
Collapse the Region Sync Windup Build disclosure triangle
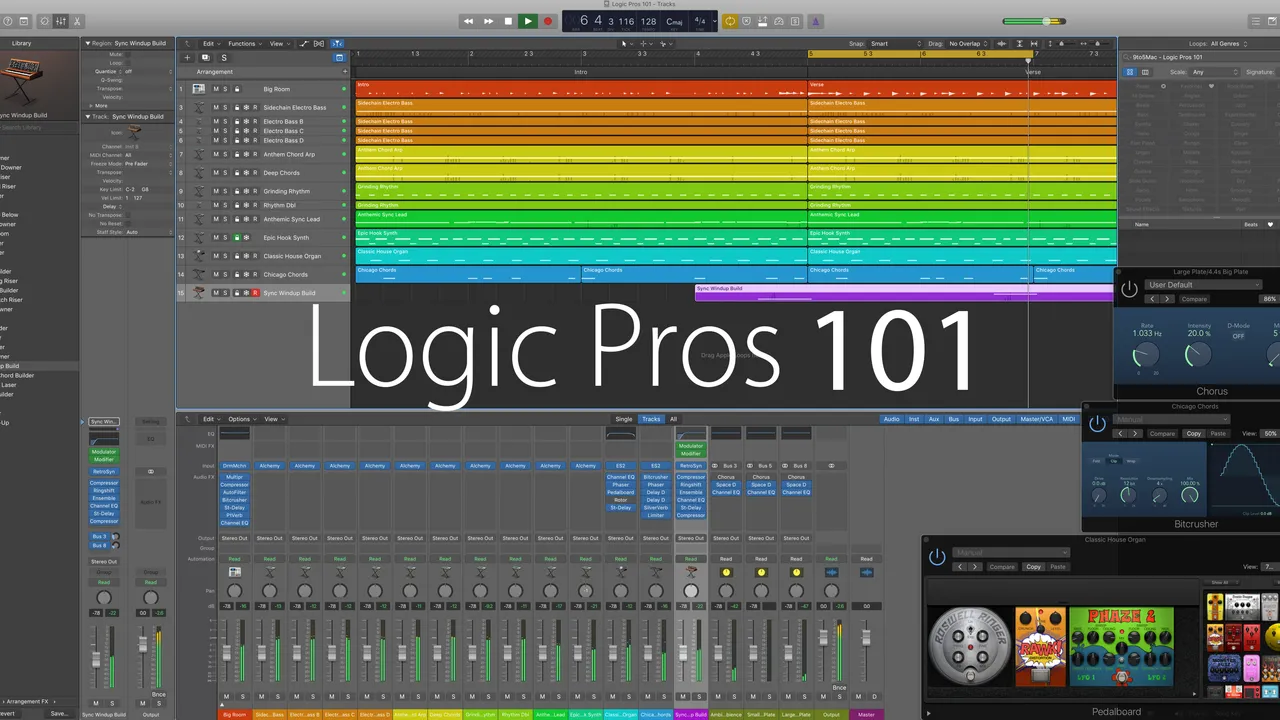click(86, 44)
